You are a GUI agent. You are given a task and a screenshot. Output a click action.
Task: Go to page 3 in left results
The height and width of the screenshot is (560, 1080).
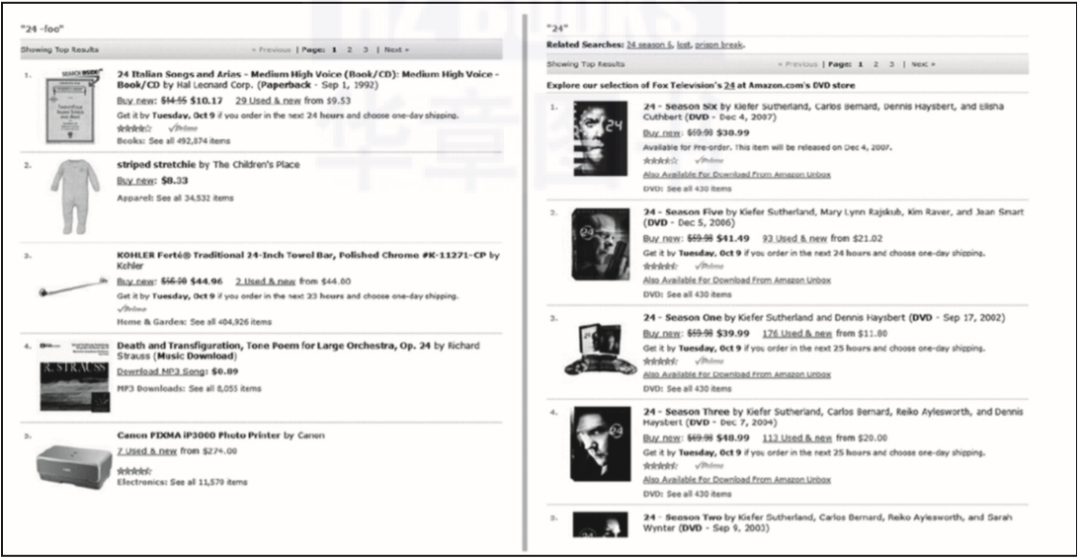tap(366, 50)
